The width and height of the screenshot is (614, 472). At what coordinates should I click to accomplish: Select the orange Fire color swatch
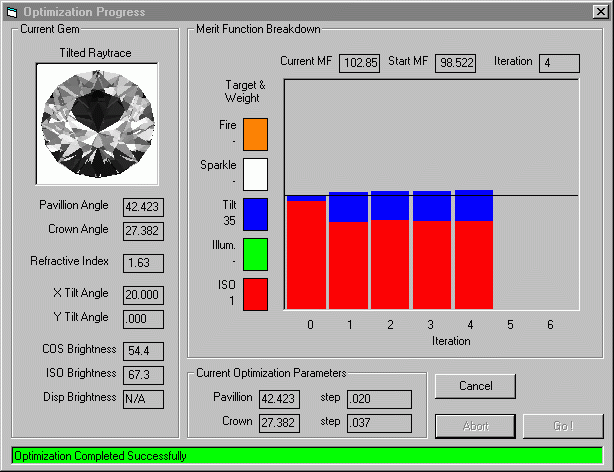255,134
